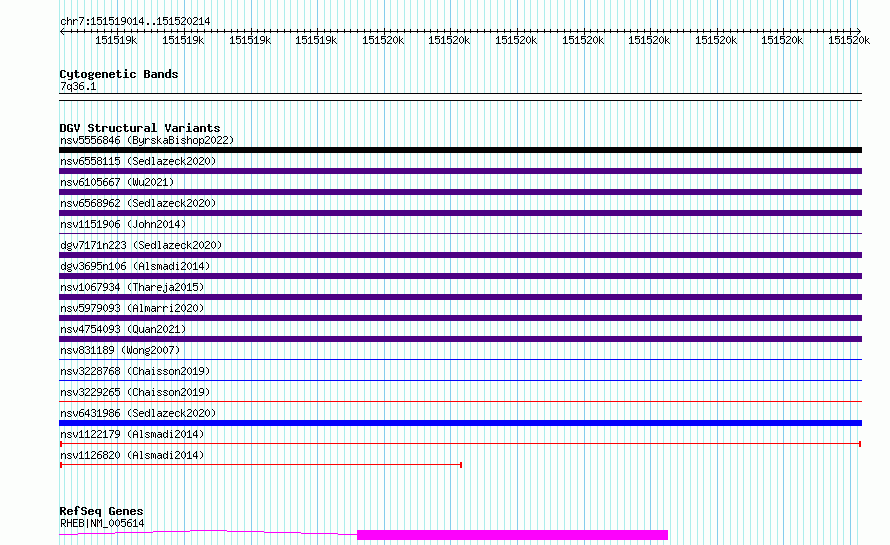Click the RefSeq Genes track title
Image resolution: width=890 pixels, height=545 pixels.
click(x=101, y=511)
